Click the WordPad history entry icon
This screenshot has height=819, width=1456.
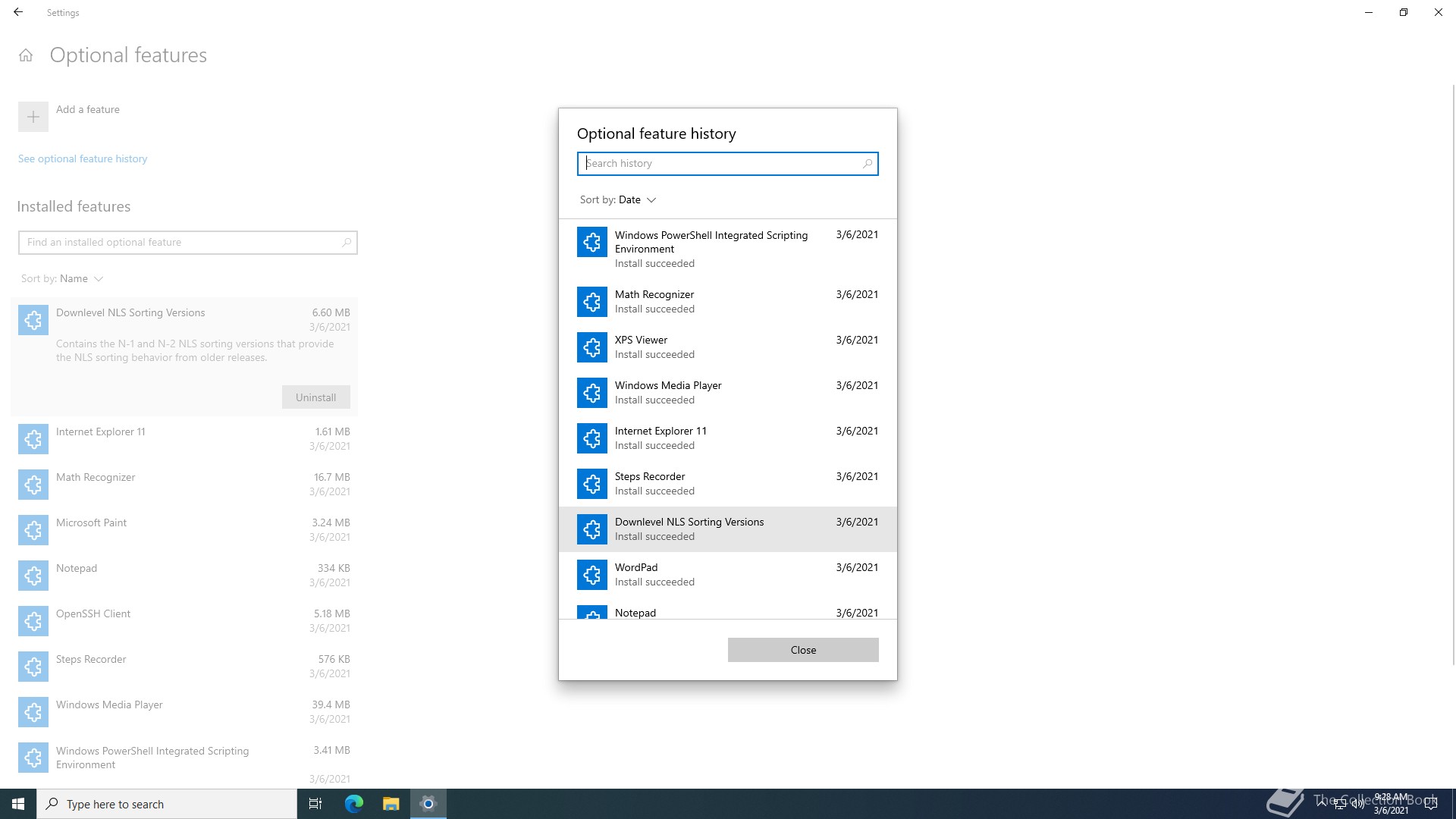591,575
